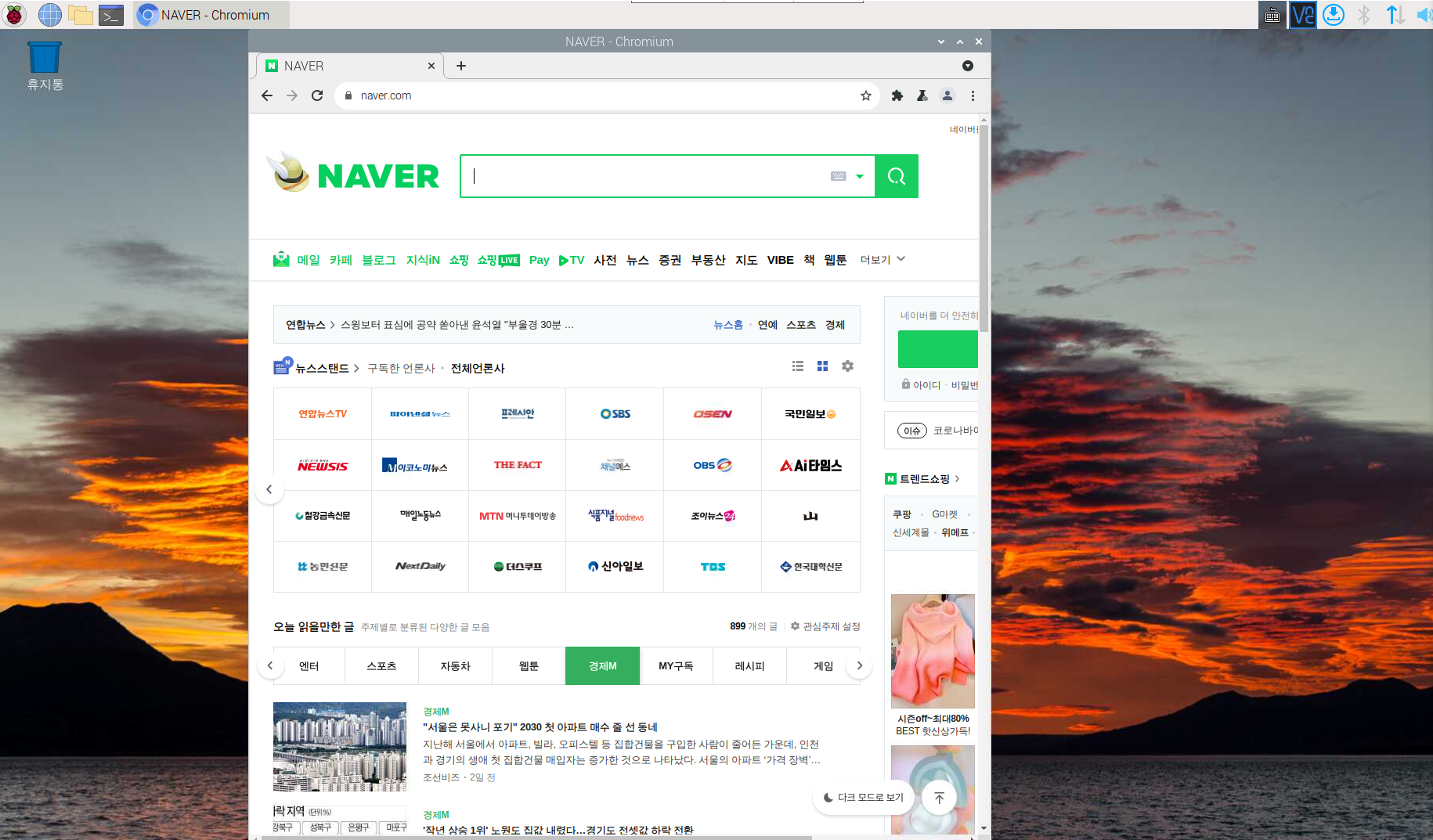
Task: Select the 구독한 언론사 view option
Action: pyautogui.click(x=401, y=368)
